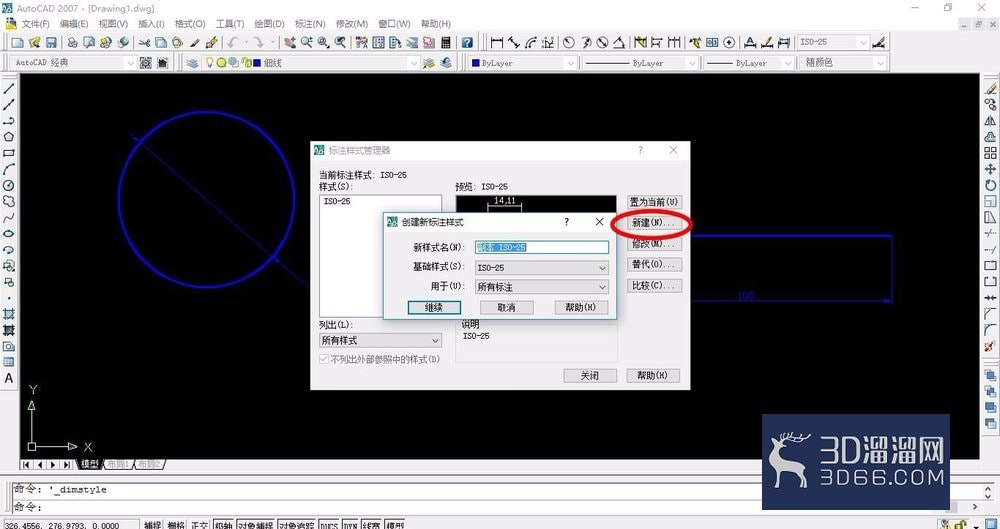Click the Plot printer icon
Viewport: 1000px width, 529px height.
[73, 43]
